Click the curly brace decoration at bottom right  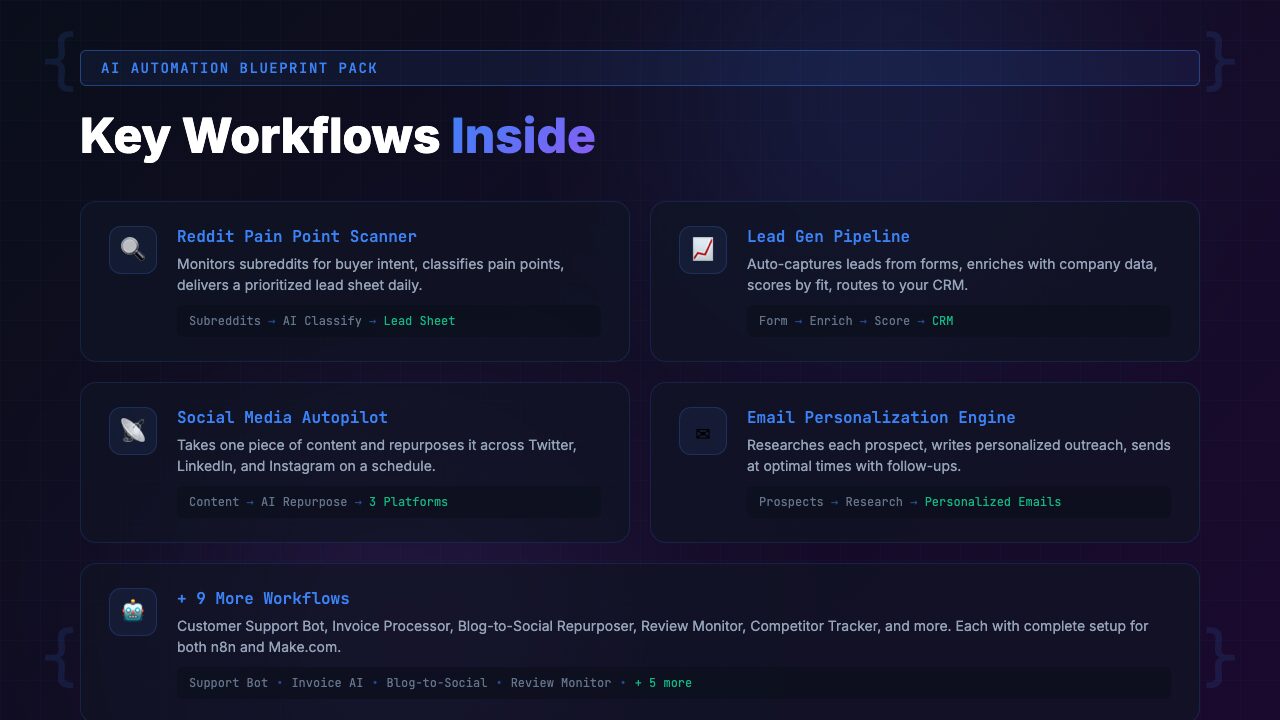tap(1218, 657)
